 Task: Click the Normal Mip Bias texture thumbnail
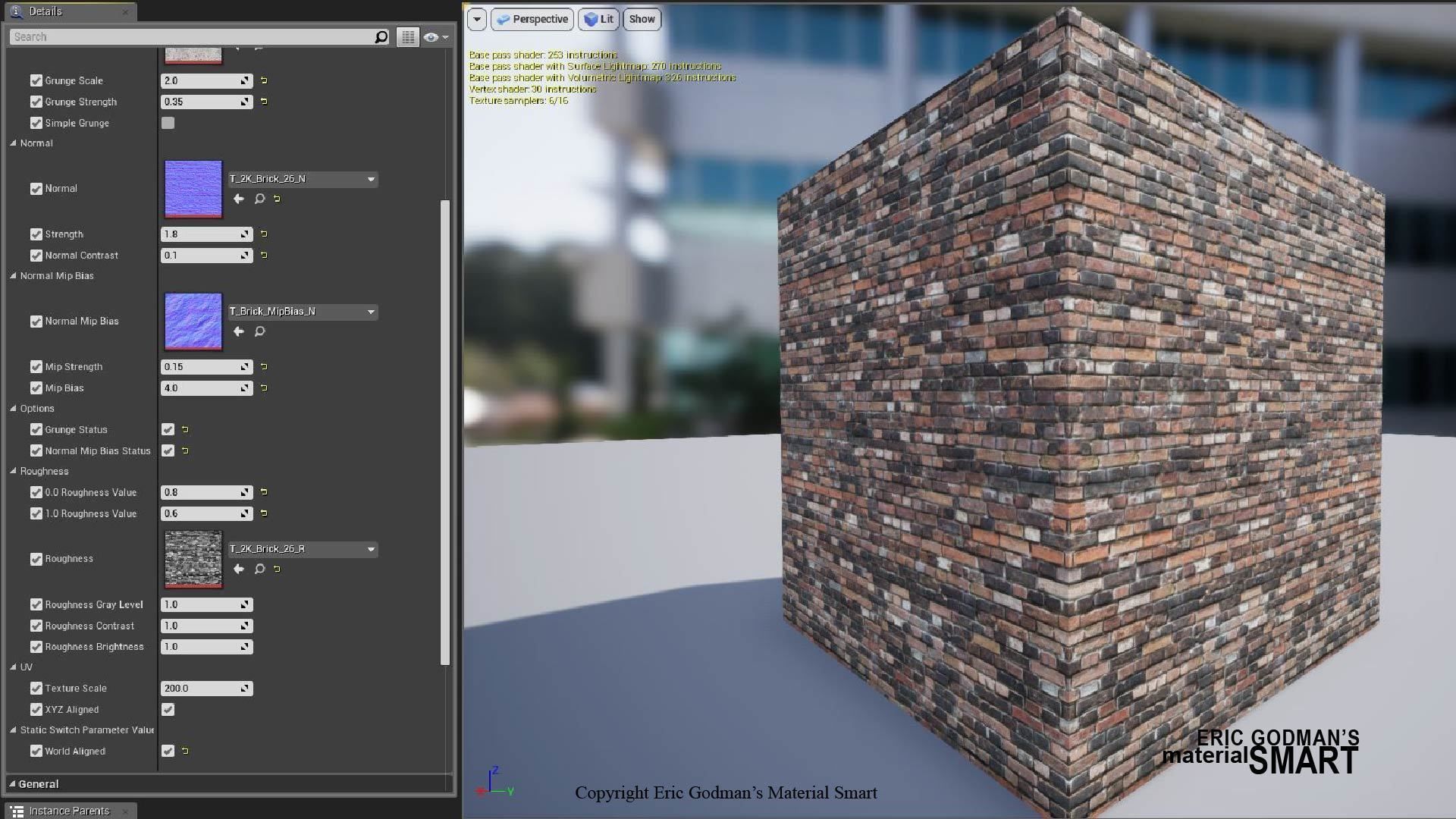point(193,322)
